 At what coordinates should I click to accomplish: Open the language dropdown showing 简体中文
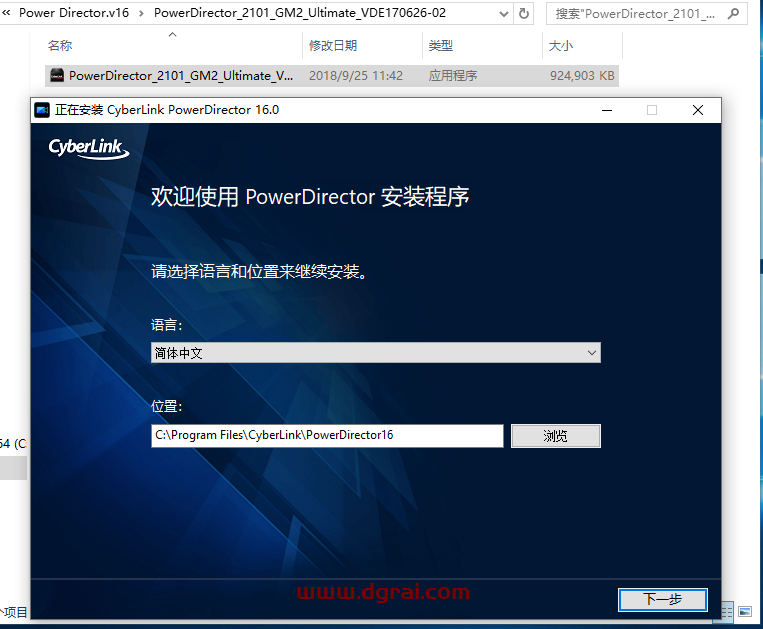coord(376,353)
